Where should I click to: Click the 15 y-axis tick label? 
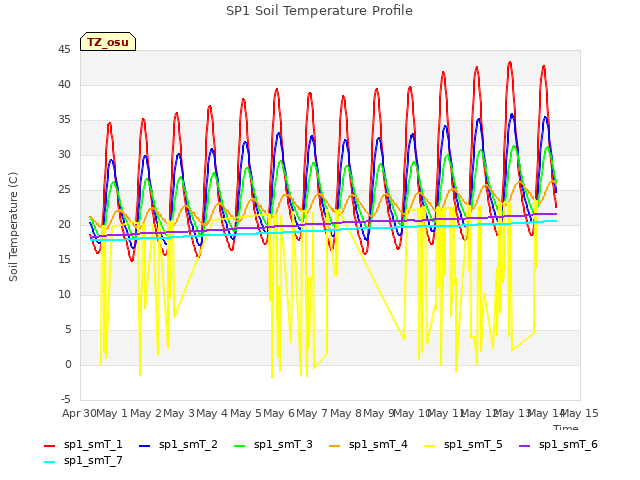[64, 260]
